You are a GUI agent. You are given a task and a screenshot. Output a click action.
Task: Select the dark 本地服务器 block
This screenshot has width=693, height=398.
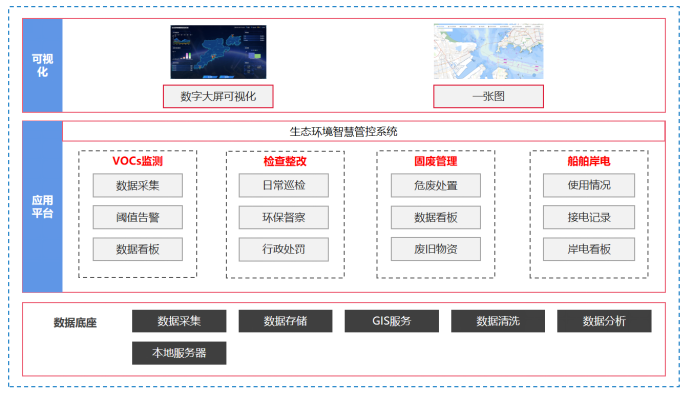coord(179,353)
